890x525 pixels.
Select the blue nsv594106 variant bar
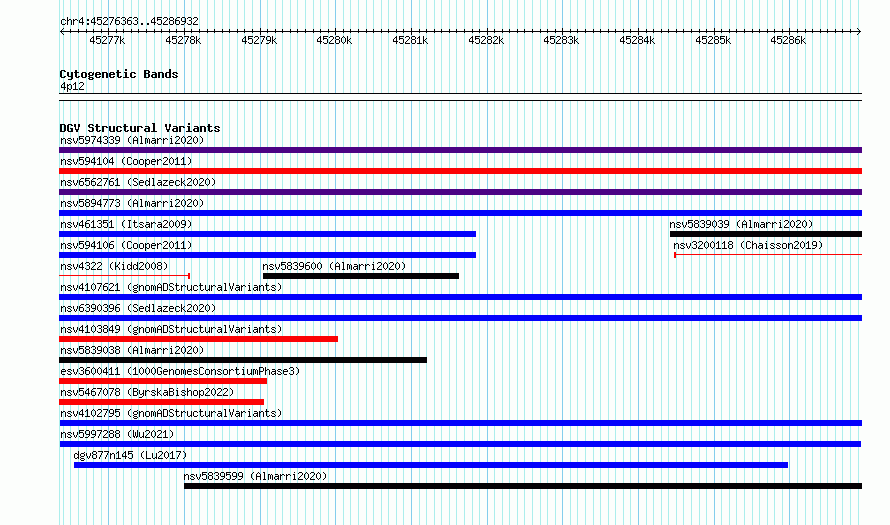(267, 255)
